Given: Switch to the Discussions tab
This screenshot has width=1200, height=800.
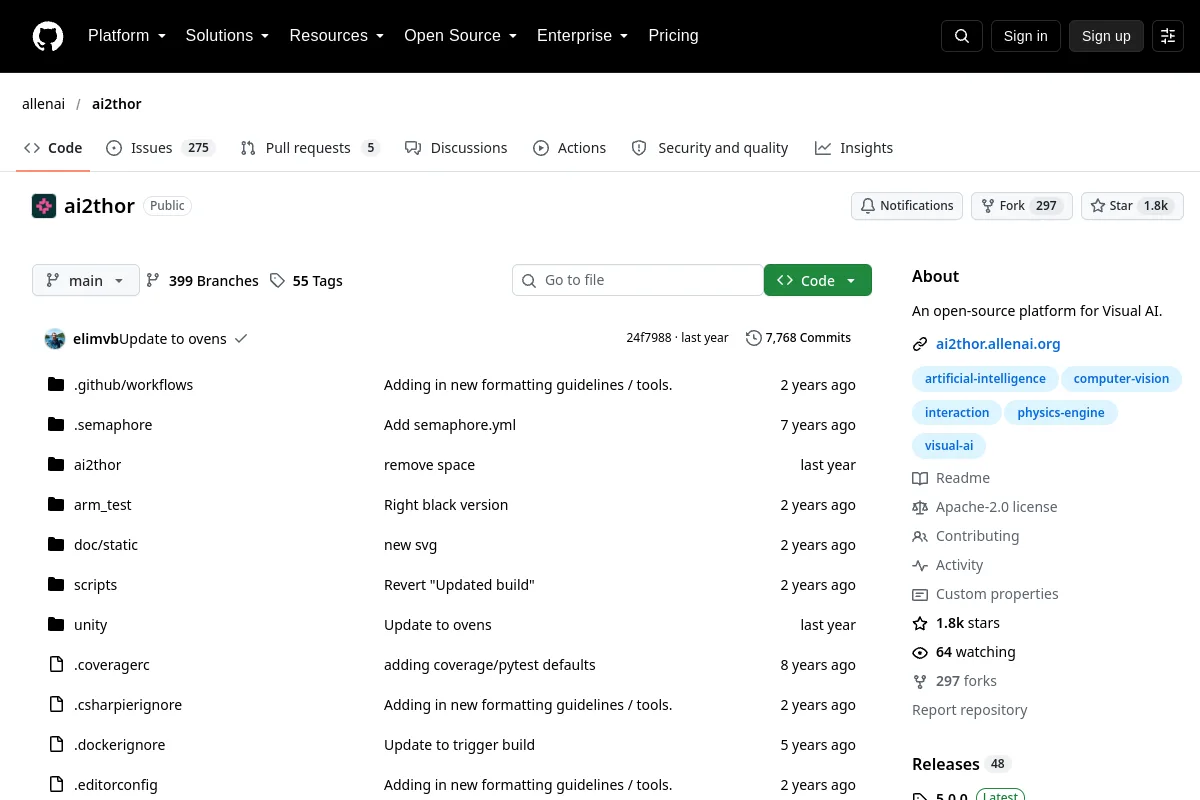Looking at the screenshot, I should [456, 148].
